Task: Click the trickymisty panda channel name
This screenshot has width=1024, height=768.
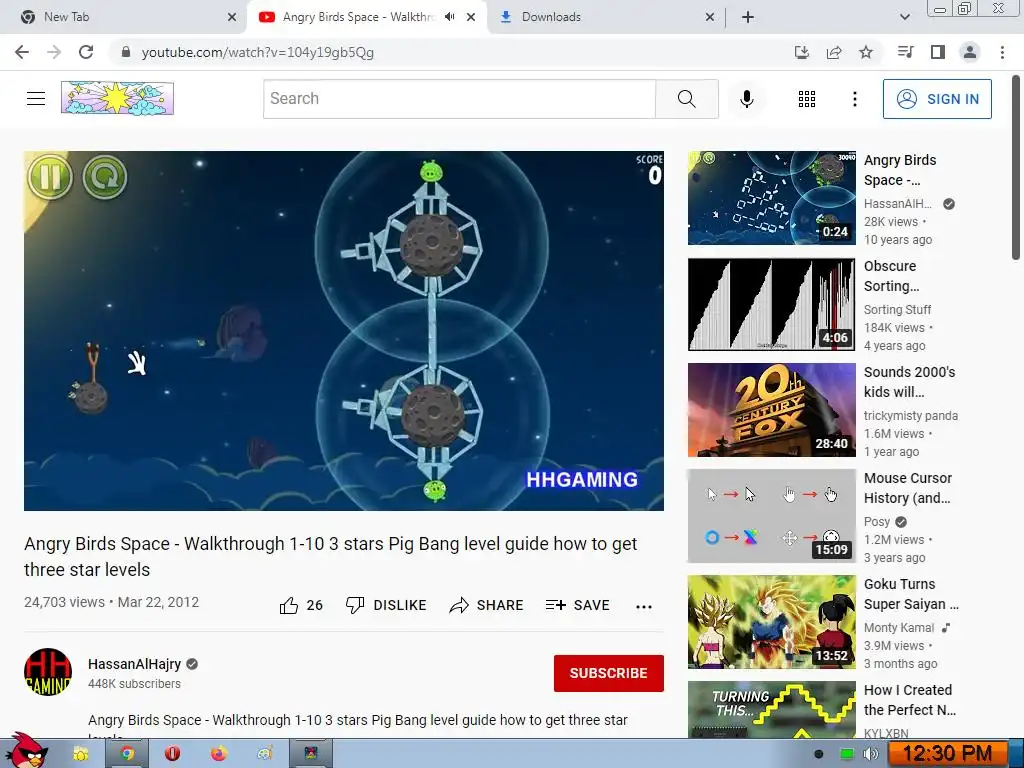Action: (x=911, y=415)
